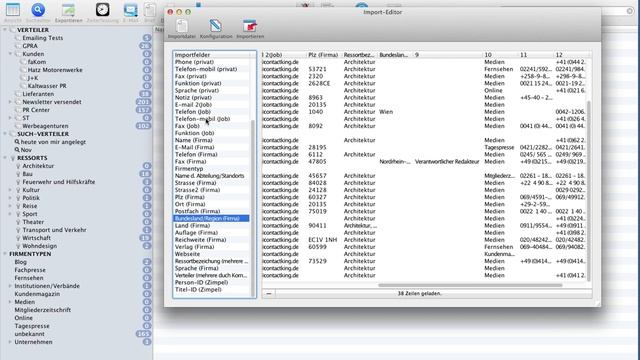
Task: Click the 'Plz (Firma)' column header
Action: click(x=323, y=55)
